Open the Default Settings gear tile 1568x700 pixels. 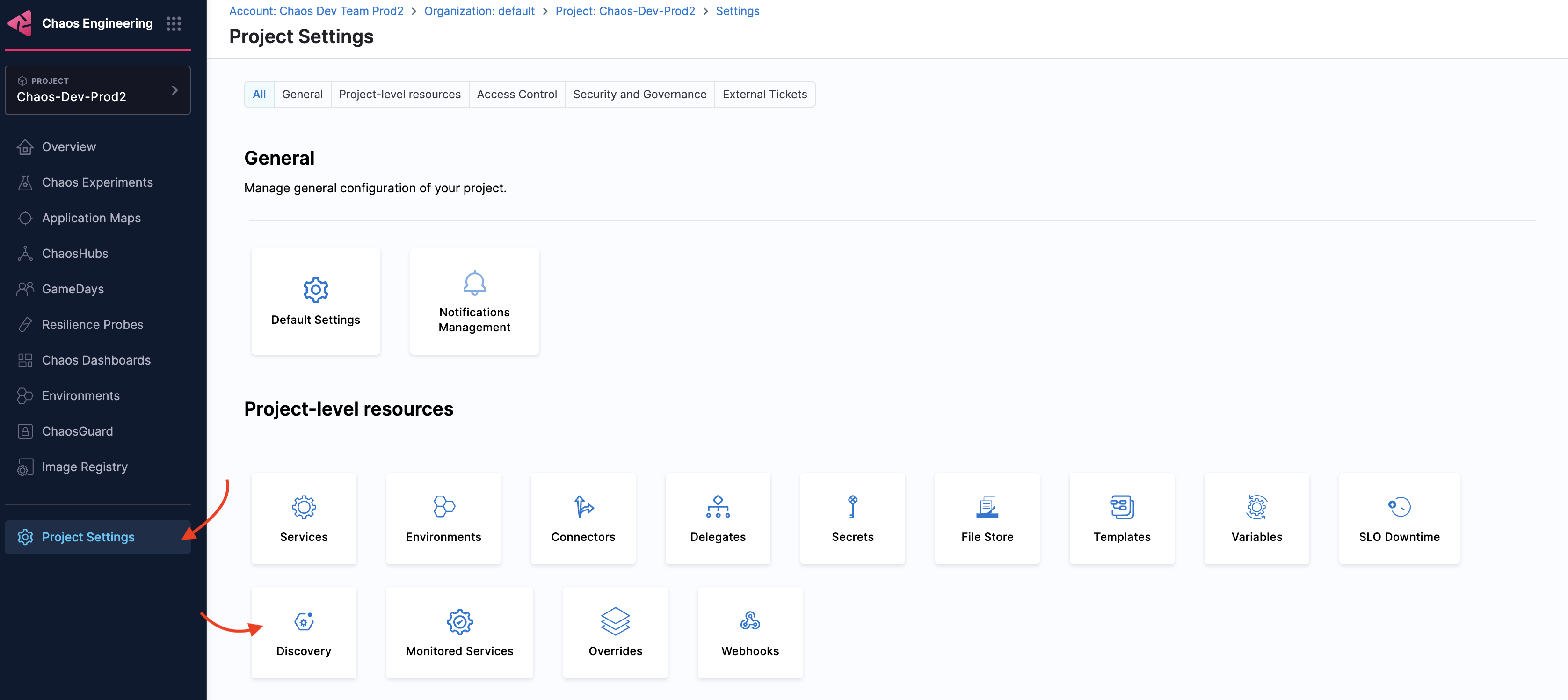click(315, 301)
